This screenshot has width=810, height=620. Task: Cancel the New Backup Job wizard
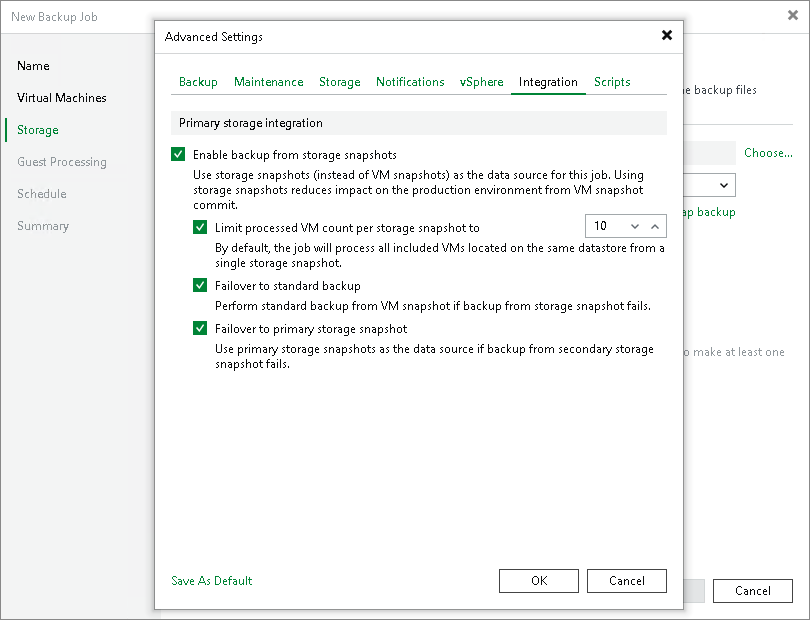point(753,591)
